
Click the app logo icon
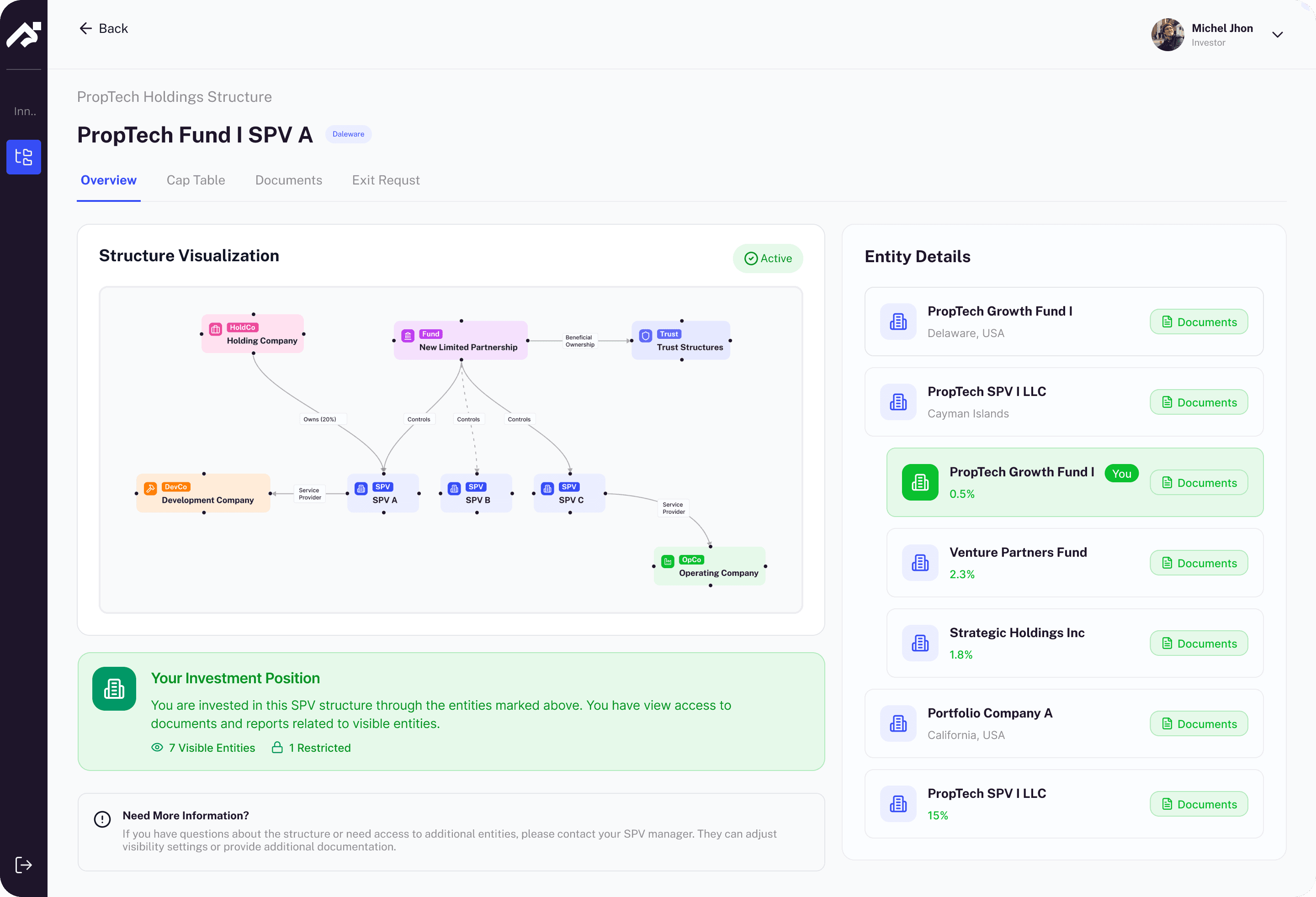click(23, 35)
